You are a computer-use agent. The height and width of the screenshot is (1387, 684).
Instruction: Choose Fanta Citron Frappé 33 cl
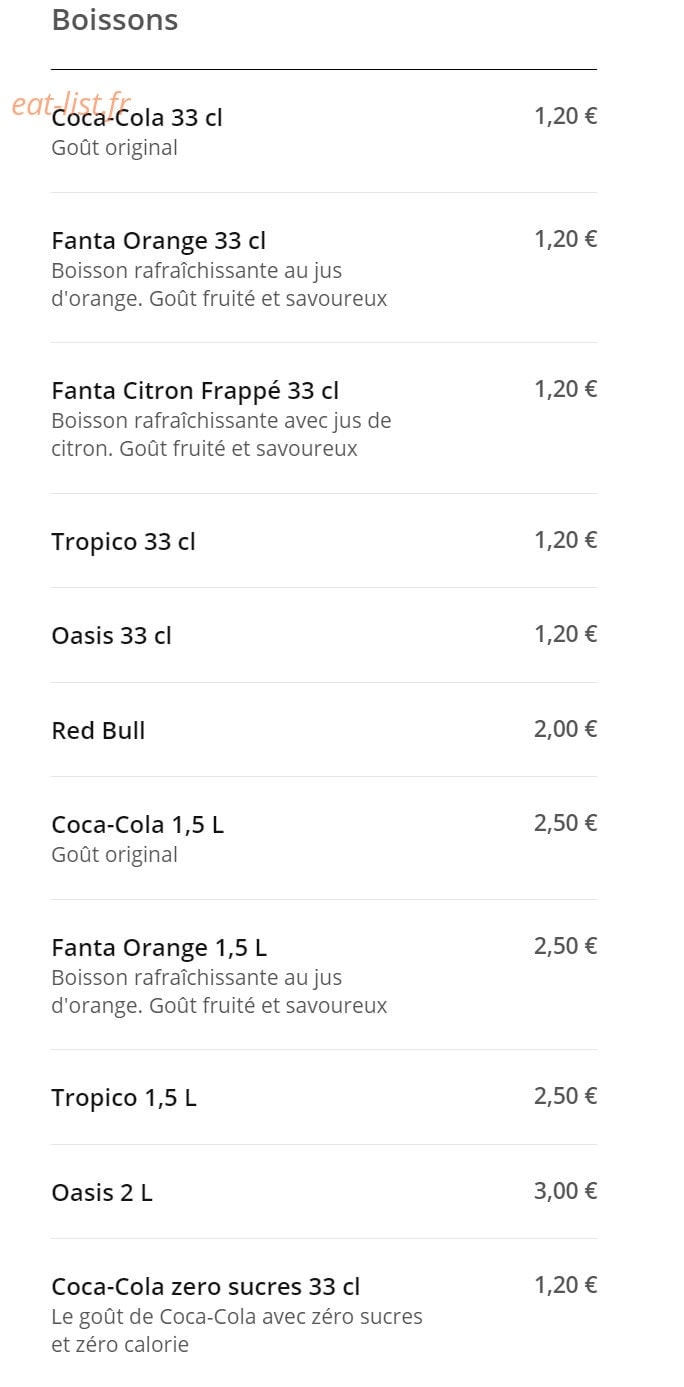(x=324, y=418)
